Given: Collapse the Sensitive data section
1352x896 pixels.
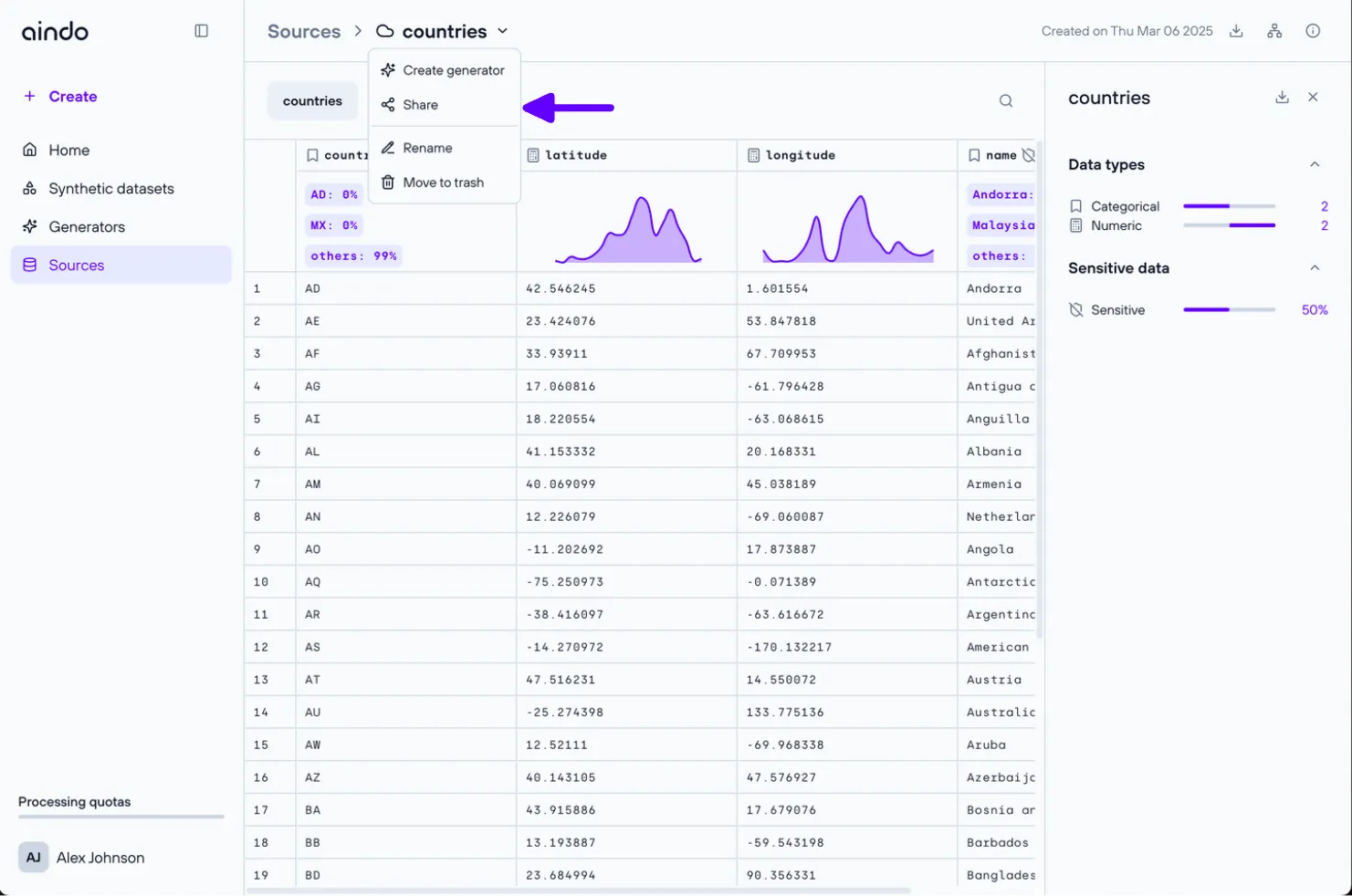Looking at the screenshot, I should (1315, 268).
